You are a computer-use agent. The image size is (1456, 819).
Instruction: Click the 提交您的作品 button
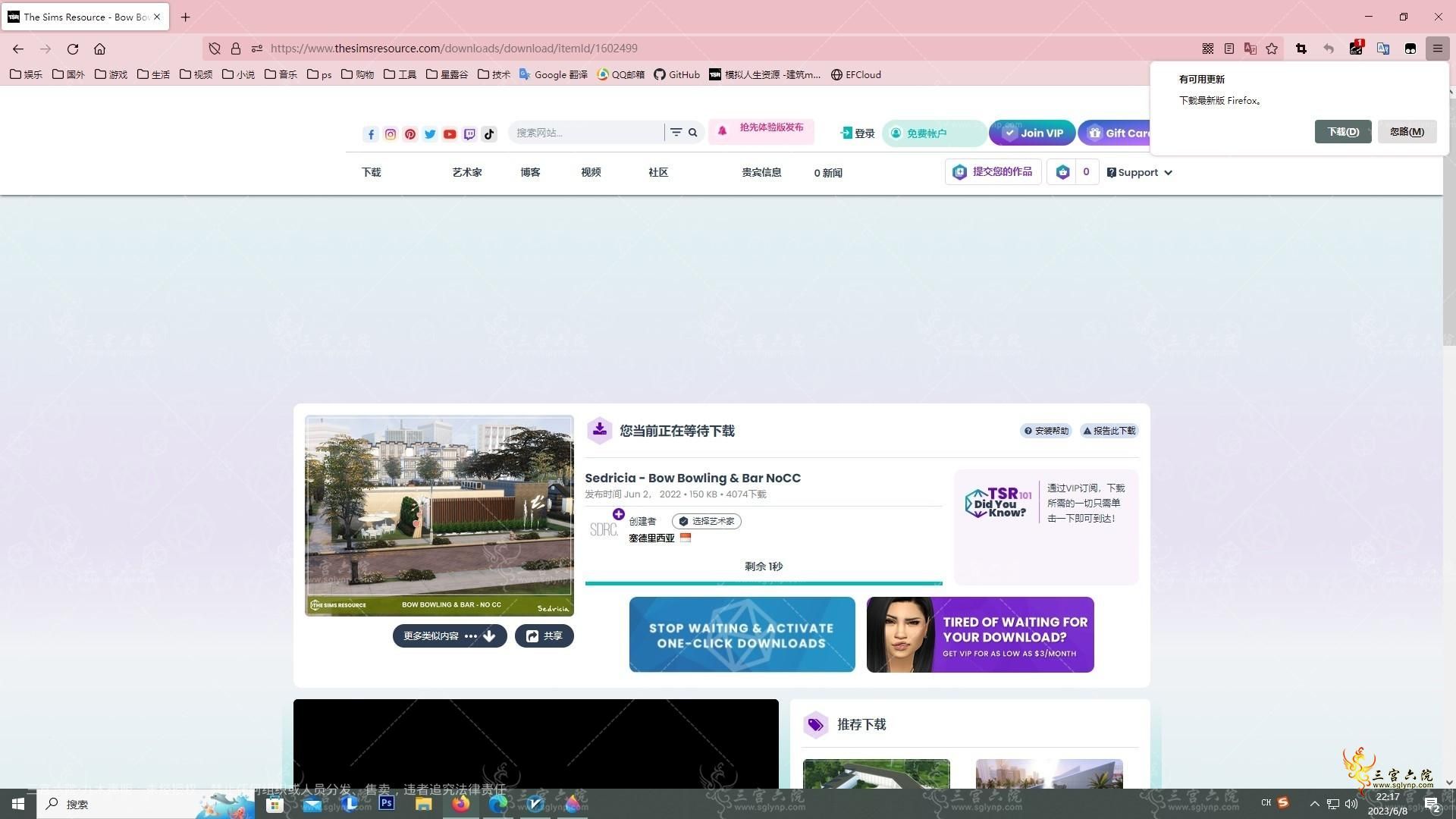tap(993, 172)
